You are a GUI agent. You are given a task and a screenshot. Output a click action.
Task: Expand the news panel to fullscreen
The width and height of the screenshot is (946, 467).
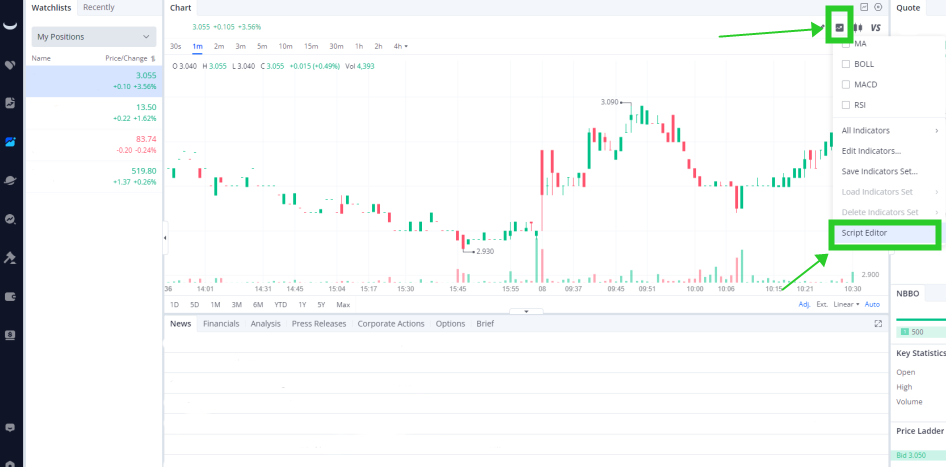(878, 324)
